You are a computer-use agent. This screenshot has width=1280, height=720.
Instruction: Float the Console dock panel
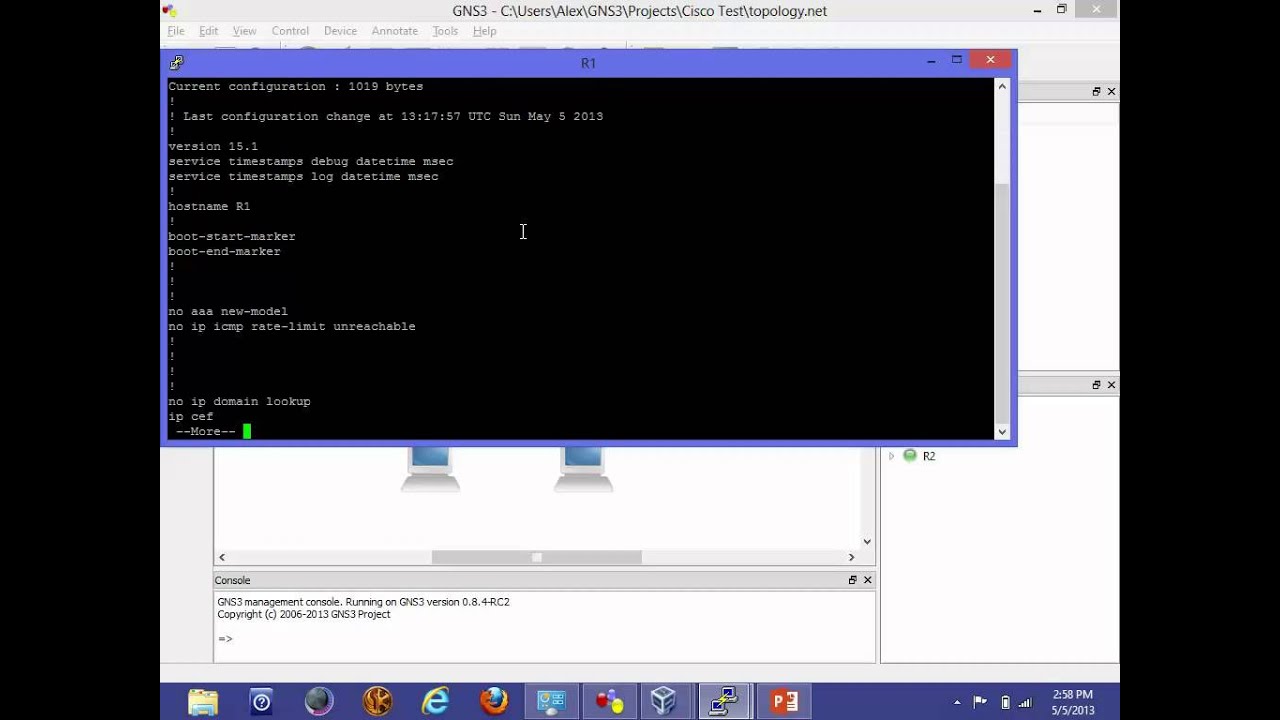coord(852,580)
